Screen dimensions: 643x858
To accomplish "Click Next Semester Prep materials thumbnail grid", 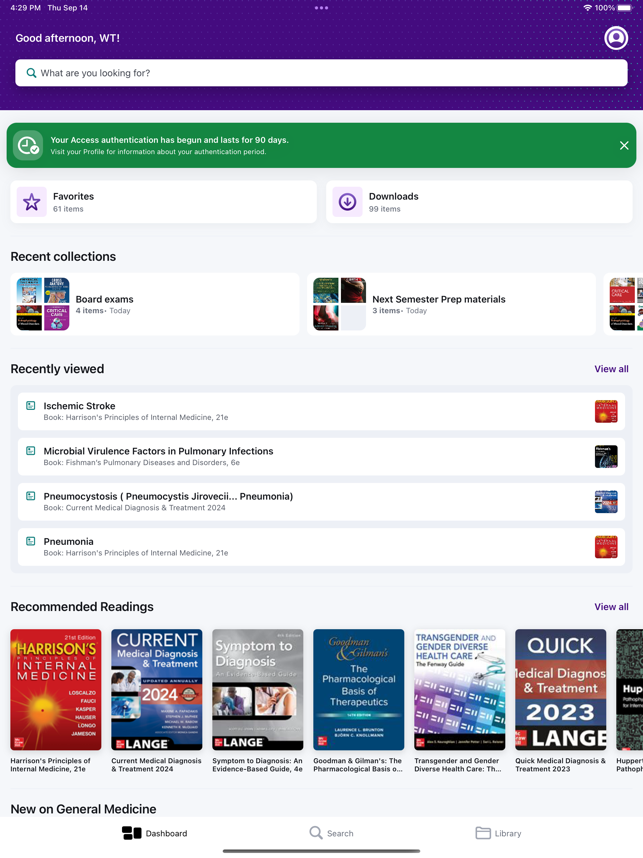I will coord(339,304).
